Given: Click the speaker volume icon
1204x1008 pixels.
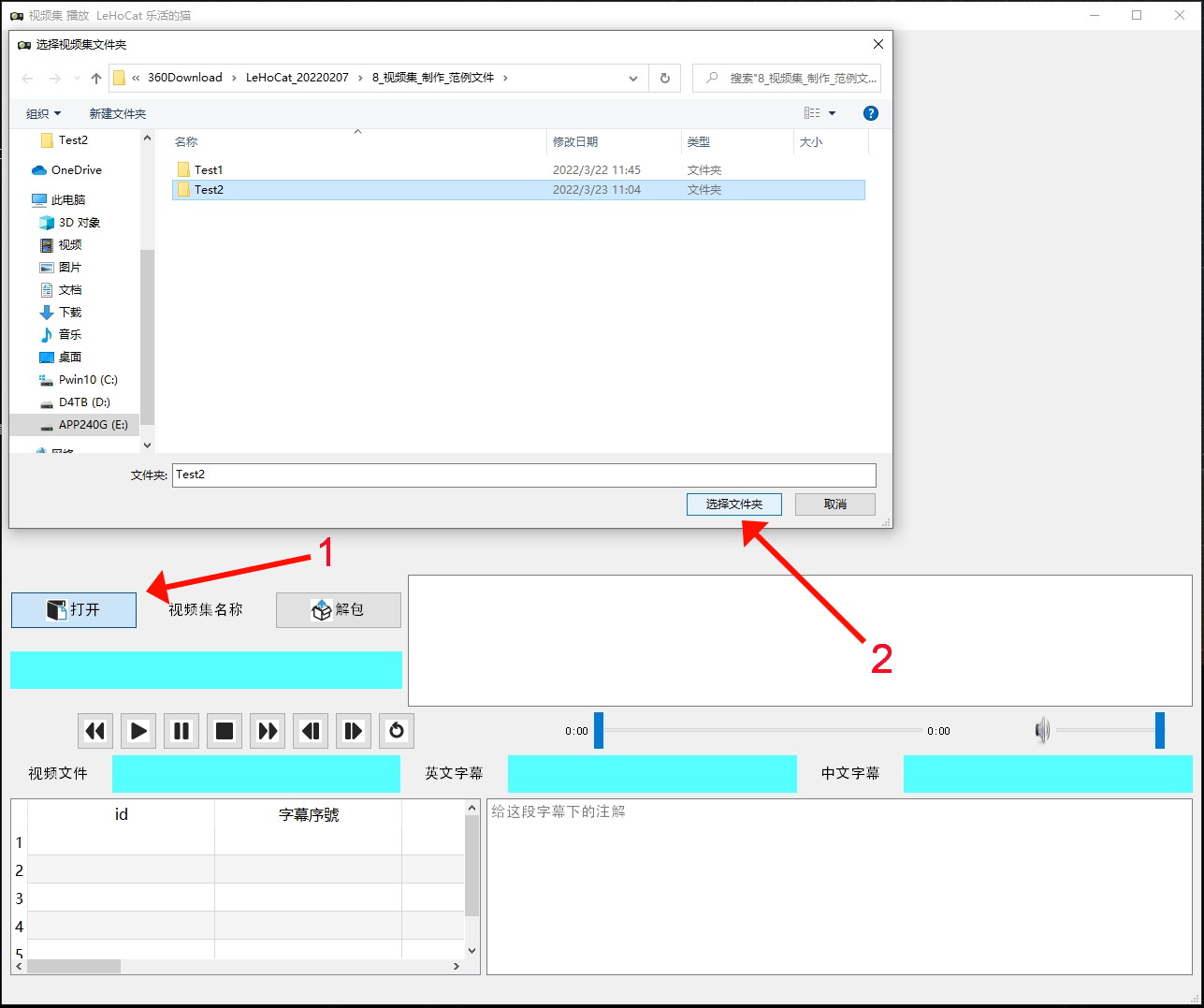Looking at the screenshot, I should (x=1042, y=731).
